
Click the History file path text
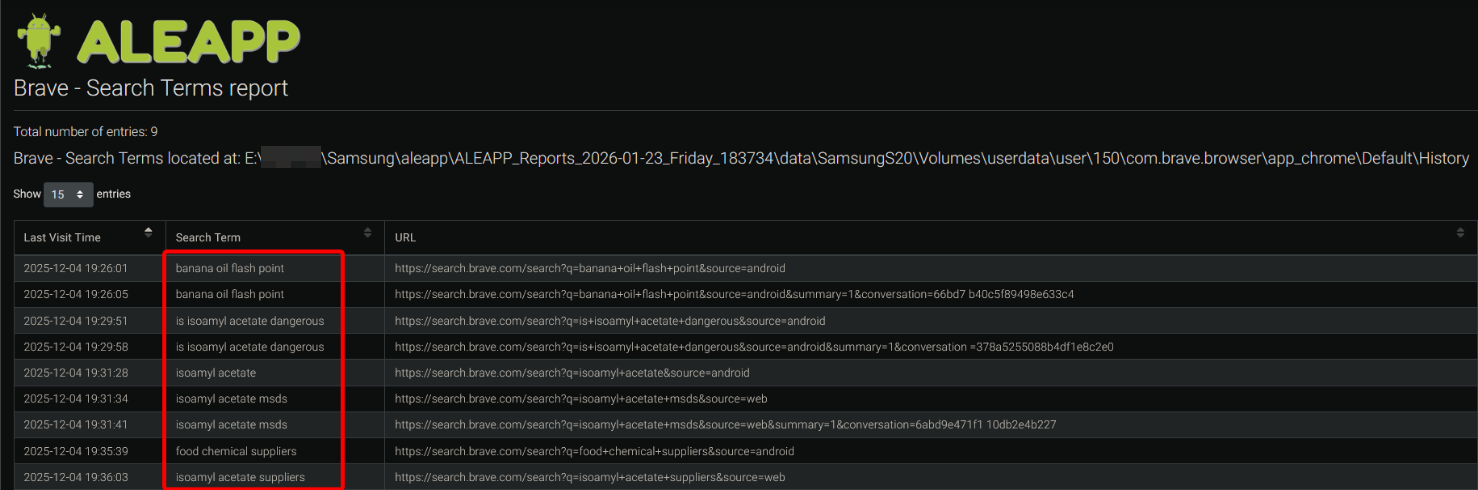741,158
